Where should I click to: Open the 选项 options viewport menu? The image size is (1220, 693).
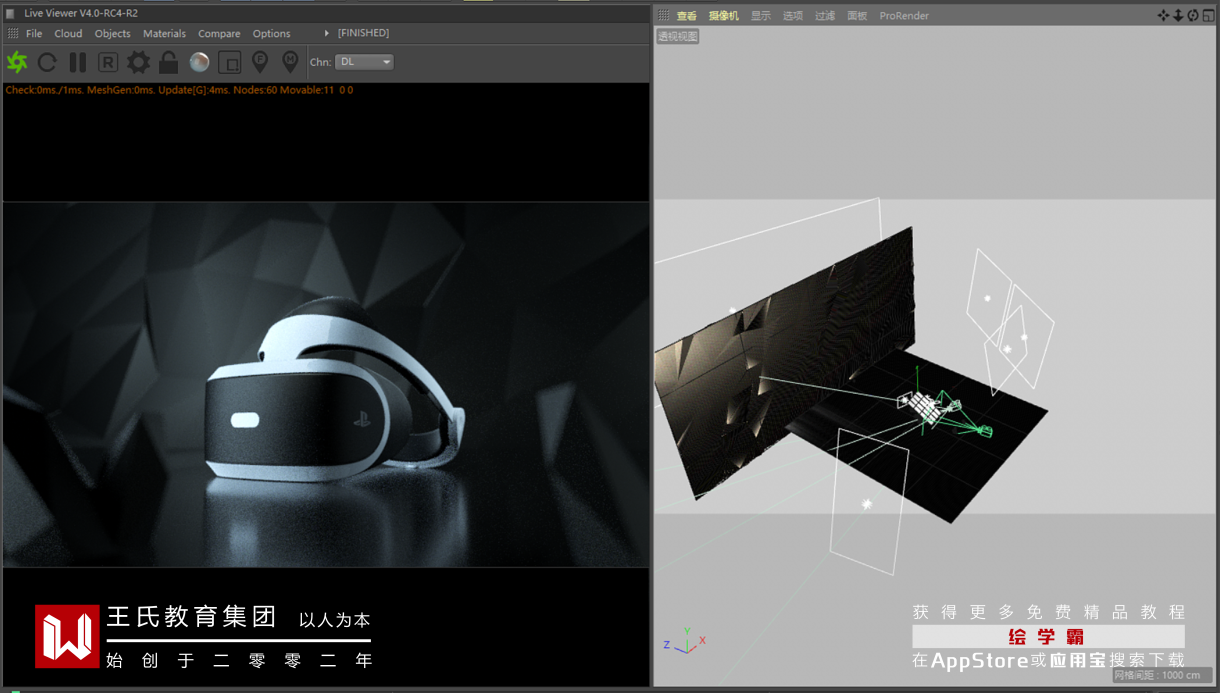coord(793,16)
